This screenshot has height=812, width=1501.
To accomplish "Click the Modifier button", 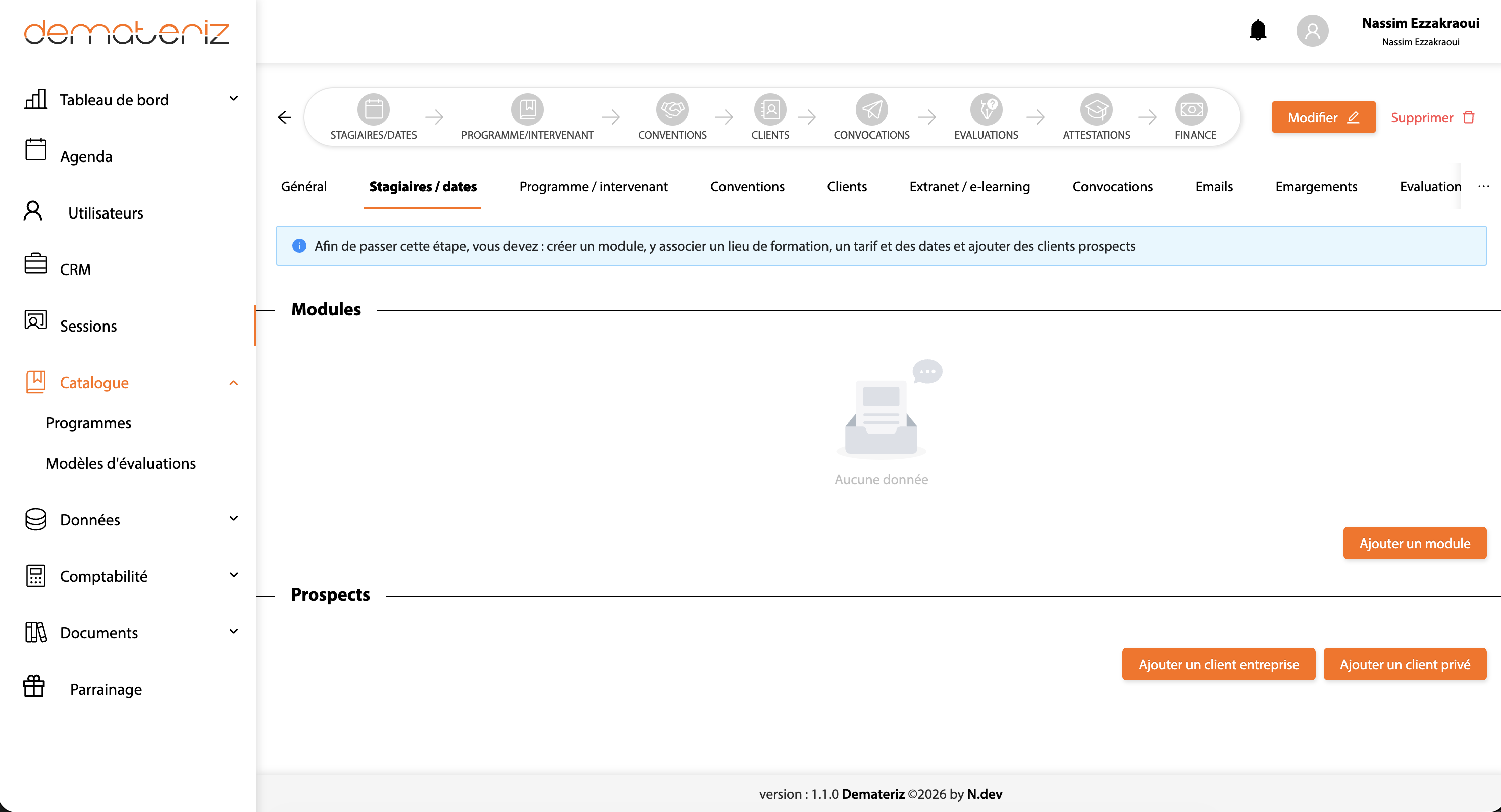I will 1323,117.
